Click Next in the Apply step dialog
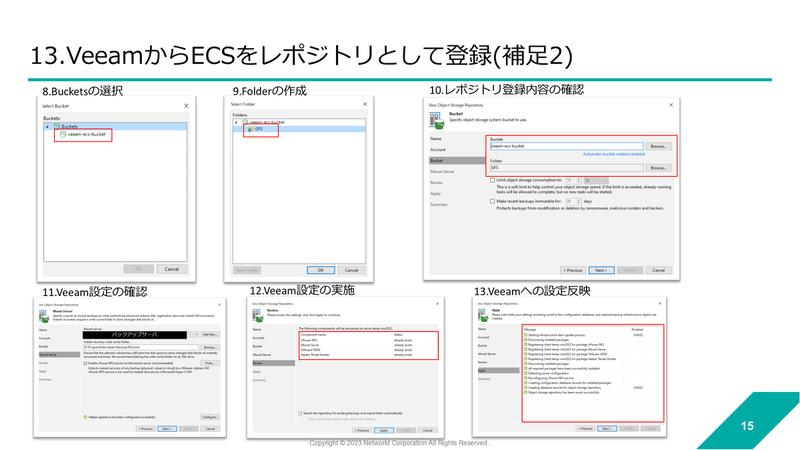 click(x=607, y=429)
